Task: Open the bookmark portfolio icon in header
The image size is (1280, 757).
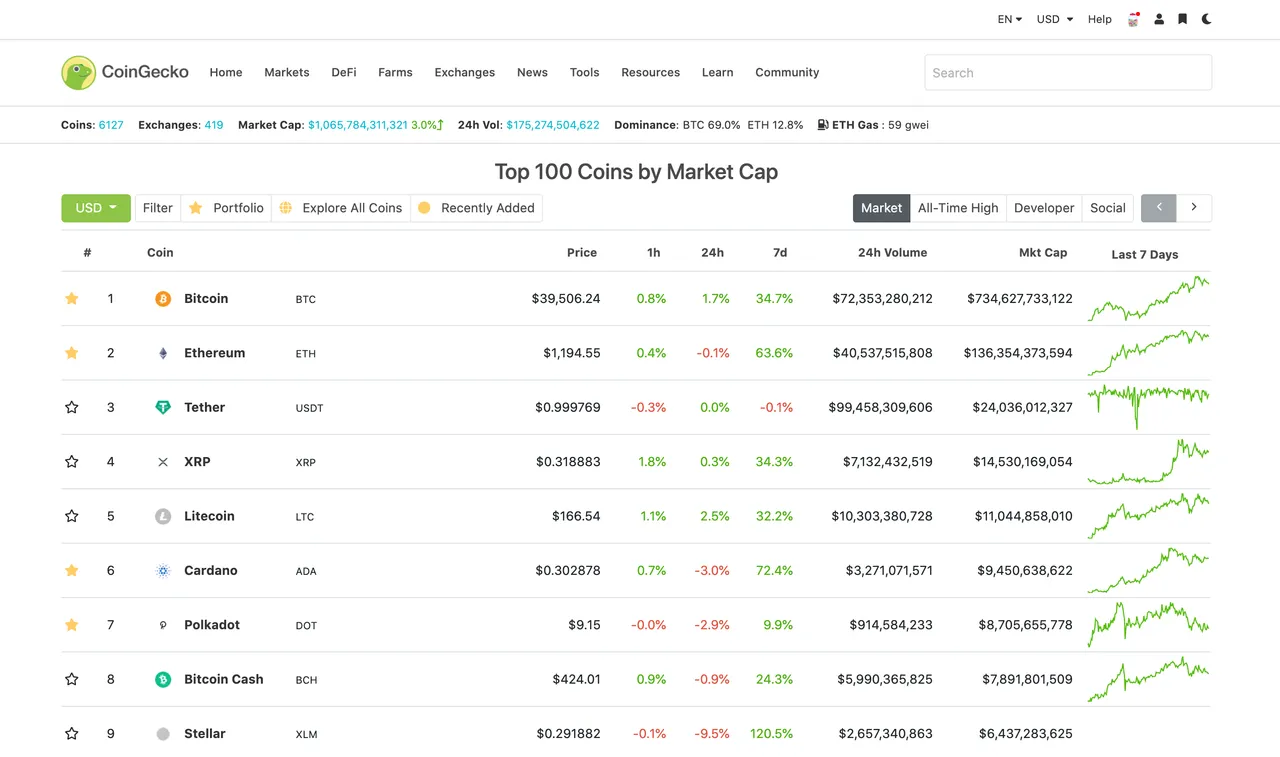Action: (1183, 19)
